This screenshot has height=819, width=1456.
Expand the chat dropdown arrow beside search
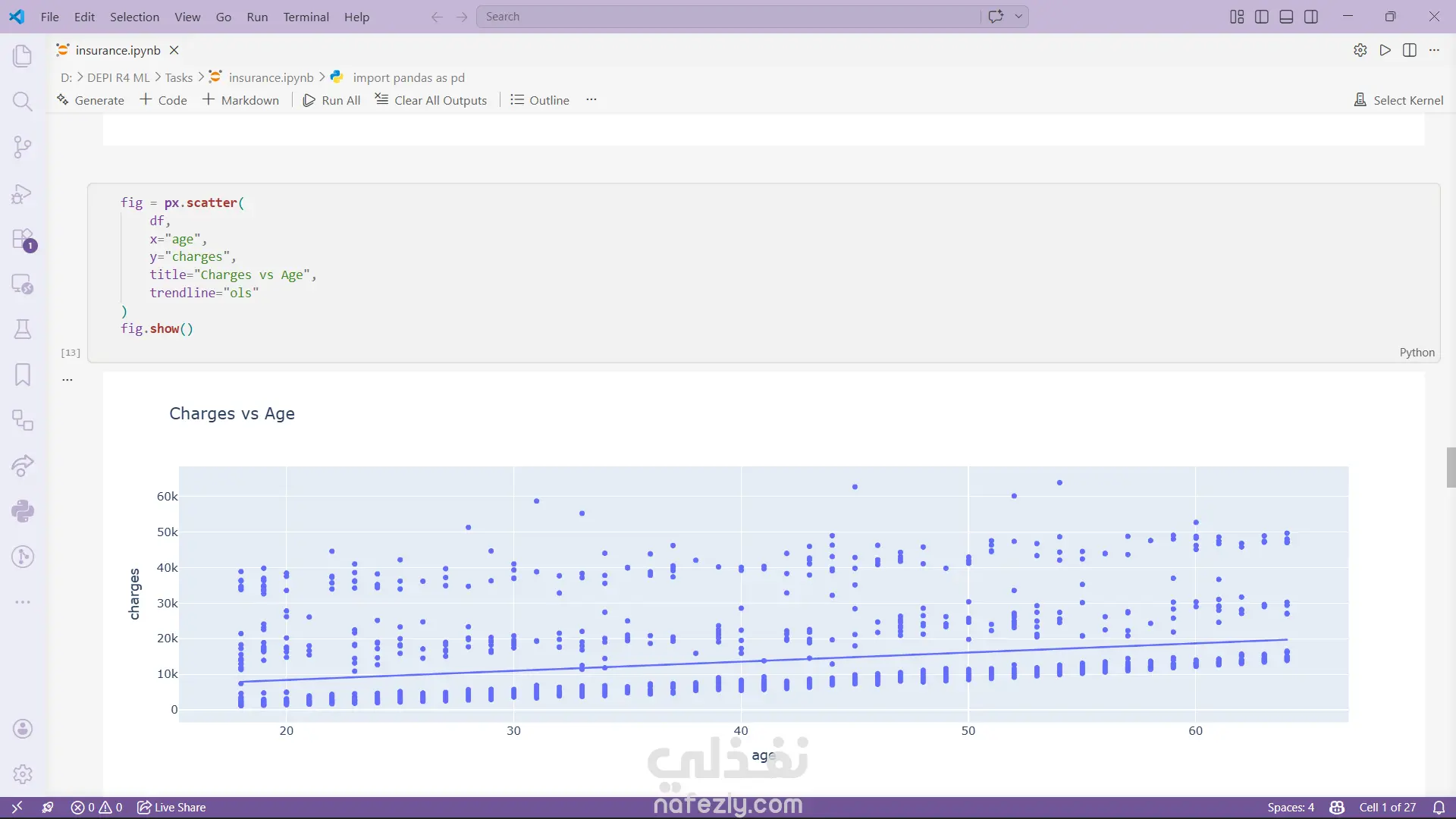[x=1018, y=17]
